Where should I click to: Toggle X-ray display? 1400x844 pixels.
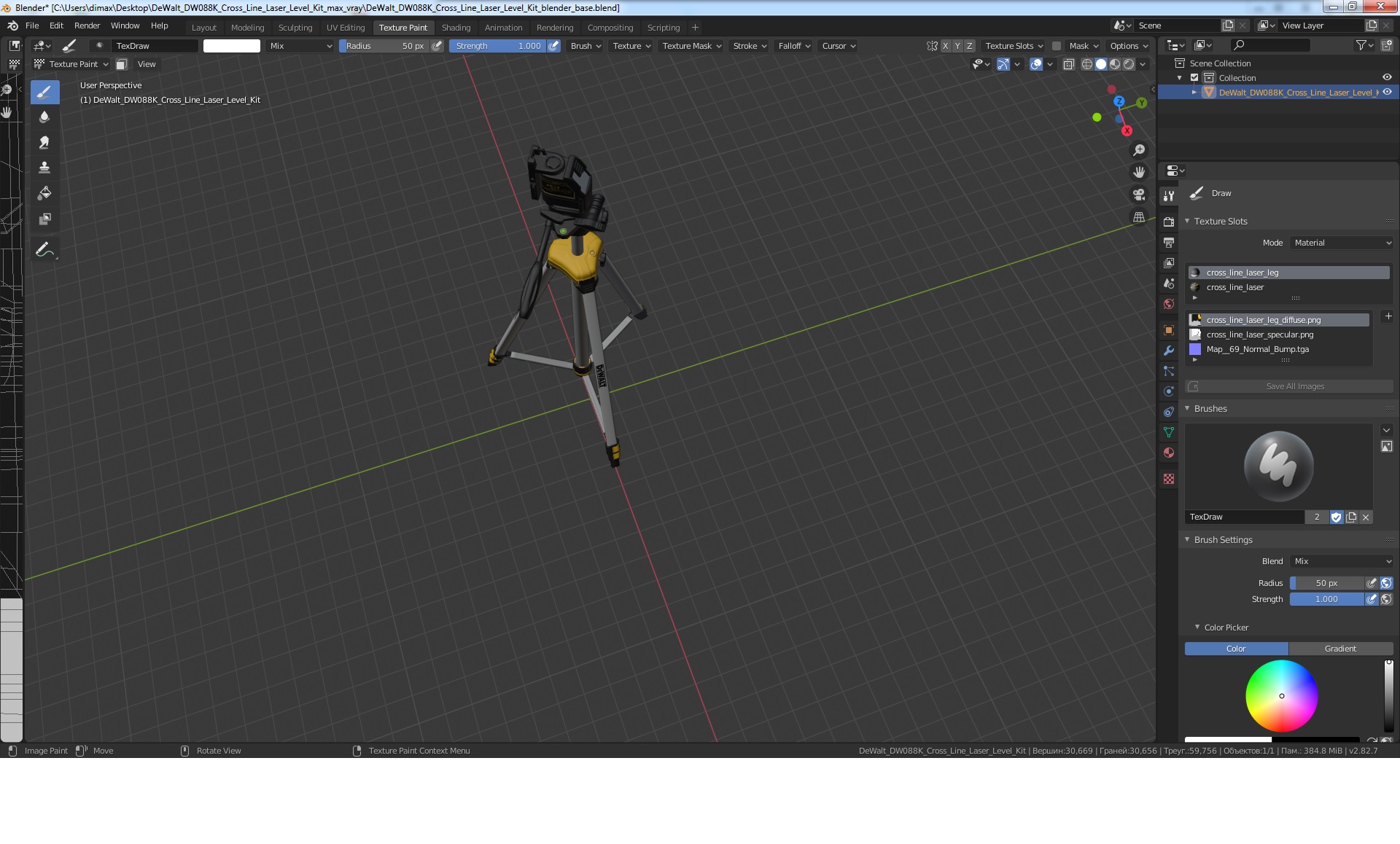coord(1069,64)
